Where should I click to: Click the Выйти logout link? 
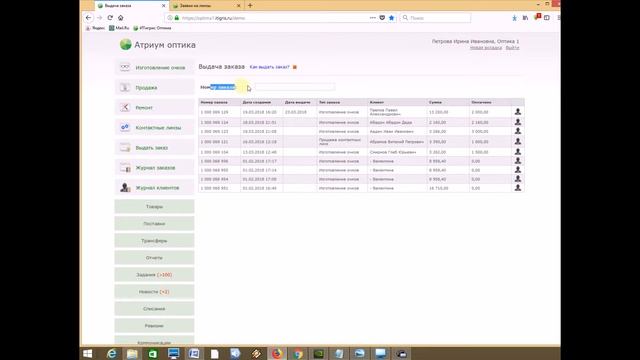[x=512, y=48]
